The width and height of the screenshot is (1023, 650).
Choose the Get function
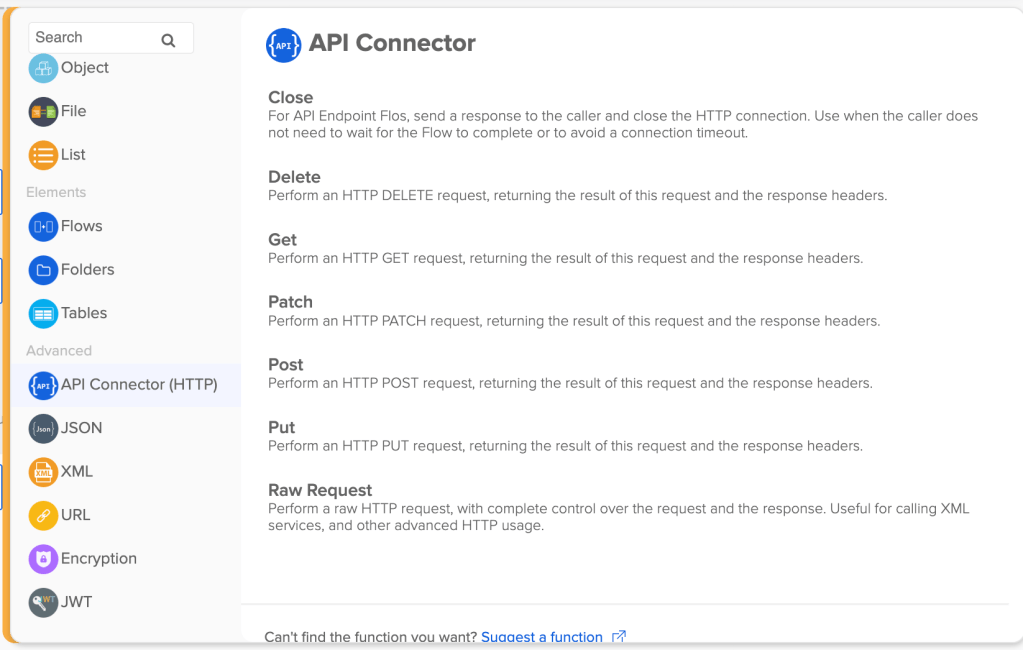point(283,240)
